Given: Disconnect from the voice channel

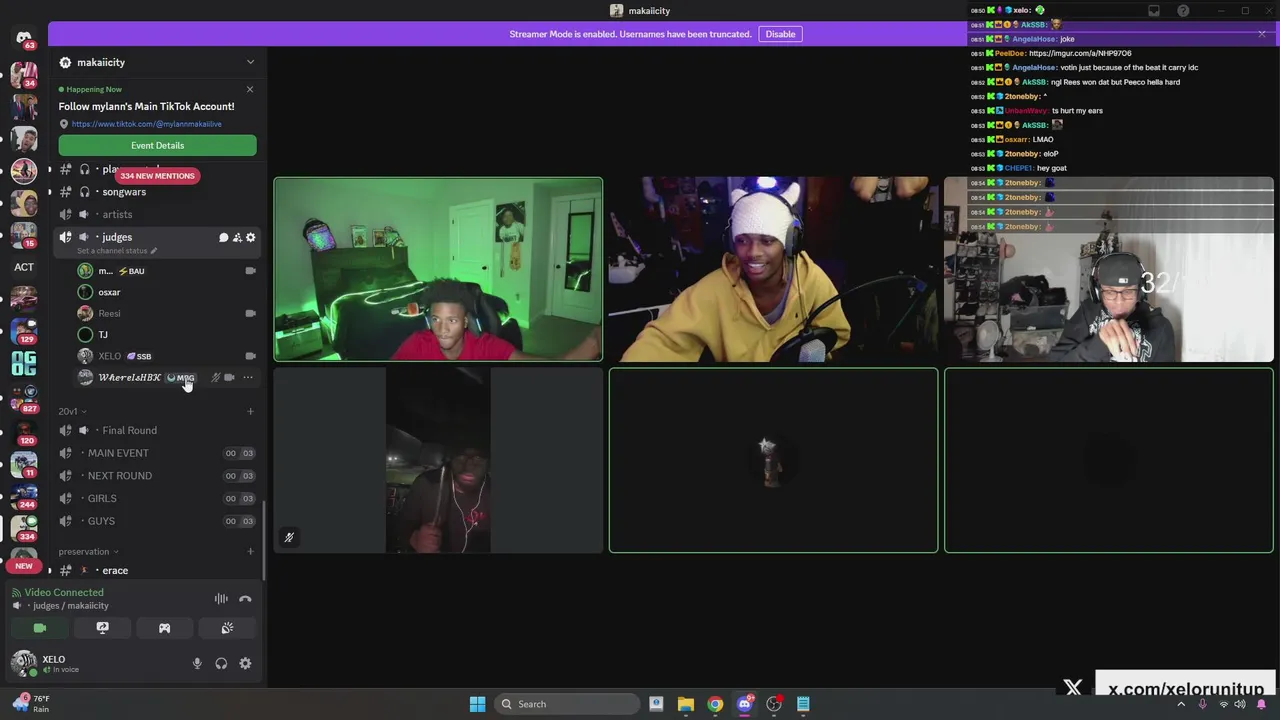Looking at the screenshot, I should point(245,599).
